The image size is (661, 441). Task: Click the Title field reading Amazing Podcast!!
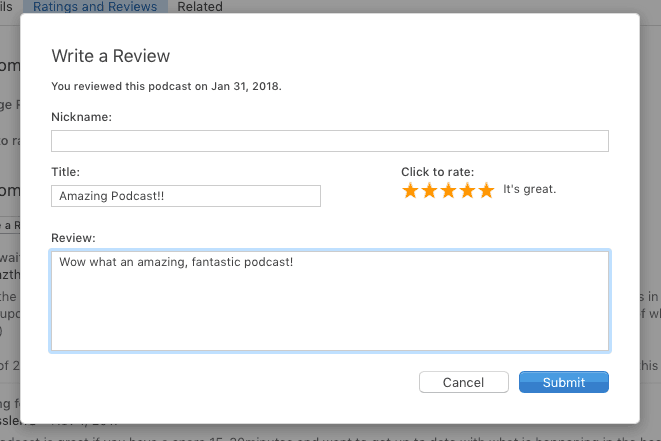point(185,196)
